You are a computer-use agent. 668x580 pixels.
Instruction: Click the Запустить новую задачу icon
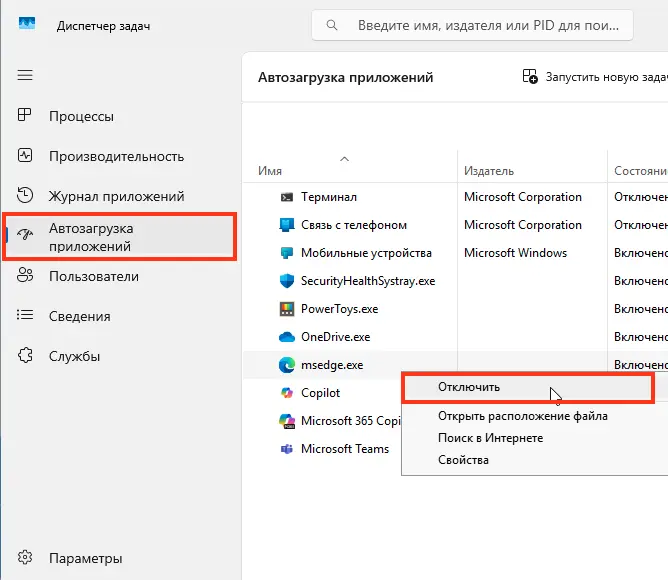530,77
